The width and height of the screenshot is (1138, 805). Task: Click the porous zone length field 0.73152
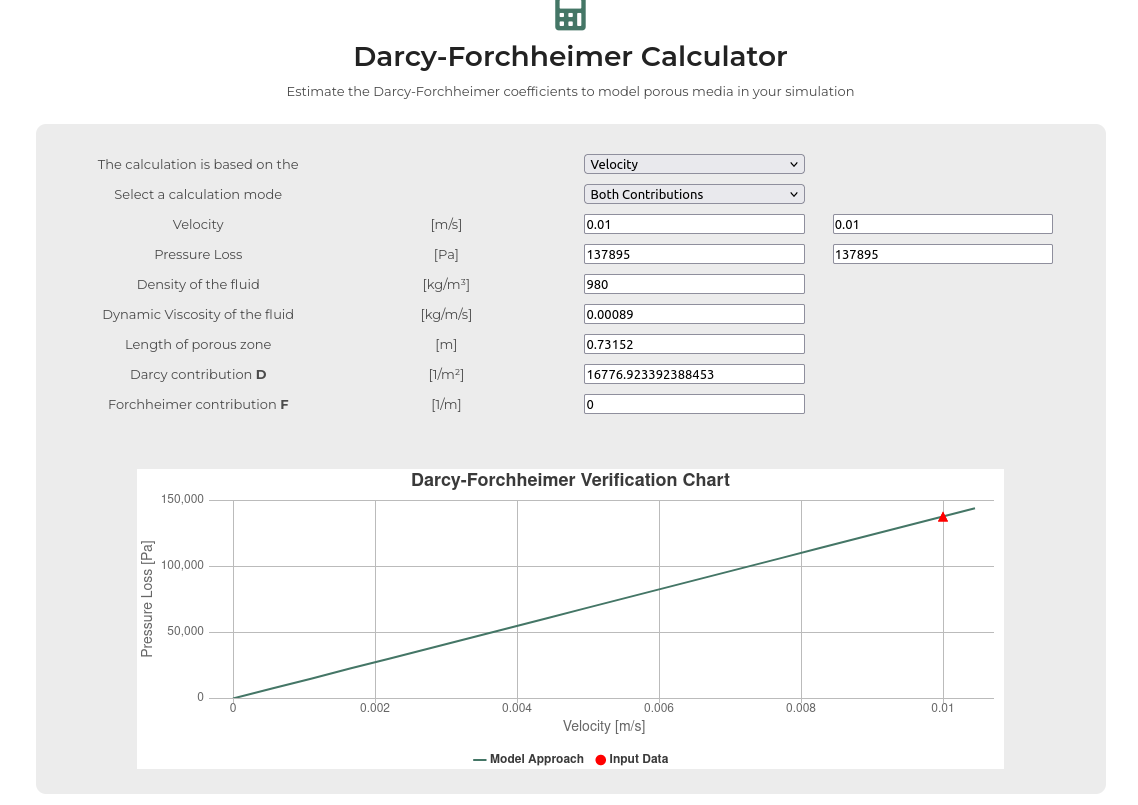click(x=694, y=344)
